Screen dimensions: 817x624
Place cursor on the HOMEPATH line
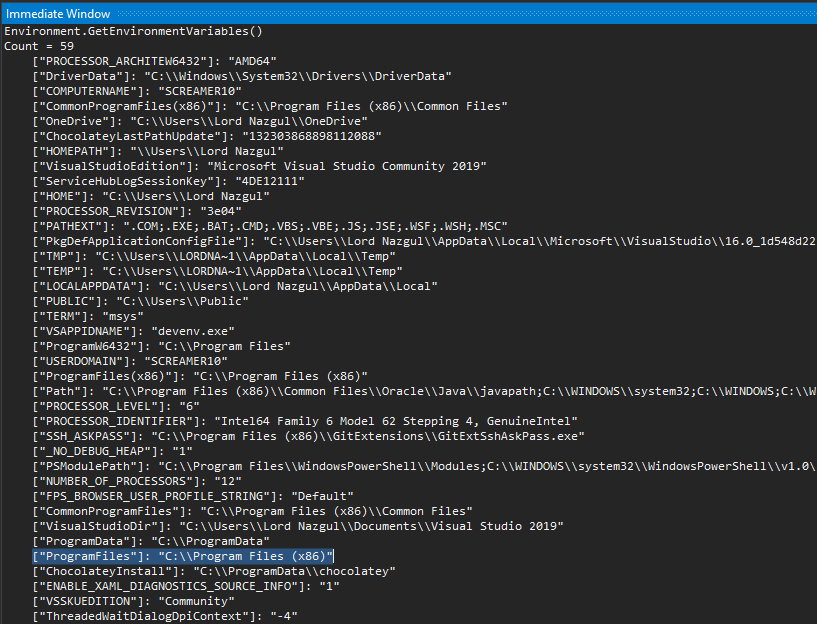coord(150,151)
